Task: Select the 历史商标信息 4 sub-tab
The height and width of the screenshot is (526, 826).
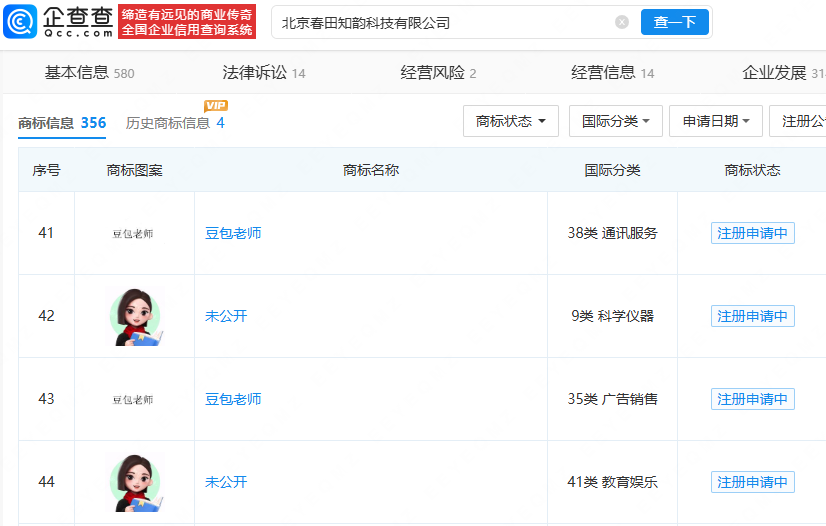Action: [x=175, y=123]
